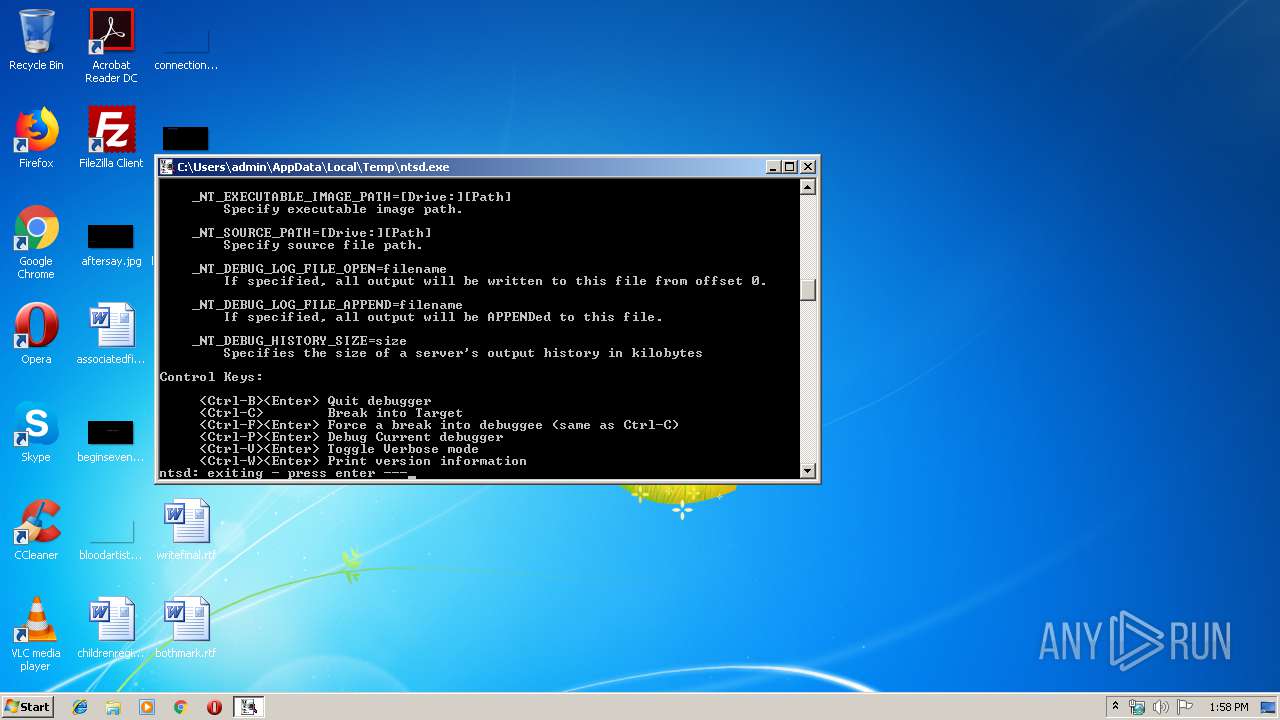Select the writefinal.rtf document
Screen dimensions: 1280x720
(186, 530)
